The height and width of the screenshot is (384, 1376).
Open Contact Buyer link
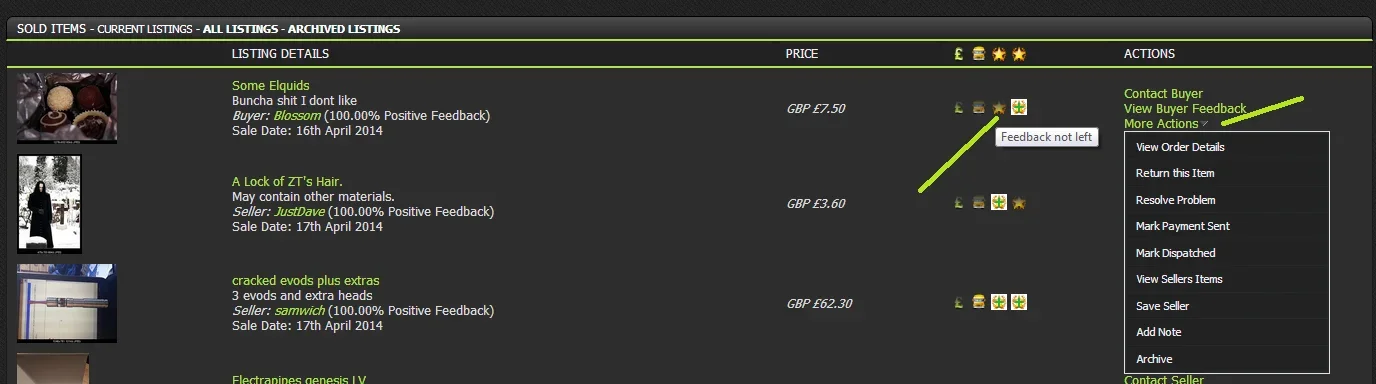point(1163,94)
